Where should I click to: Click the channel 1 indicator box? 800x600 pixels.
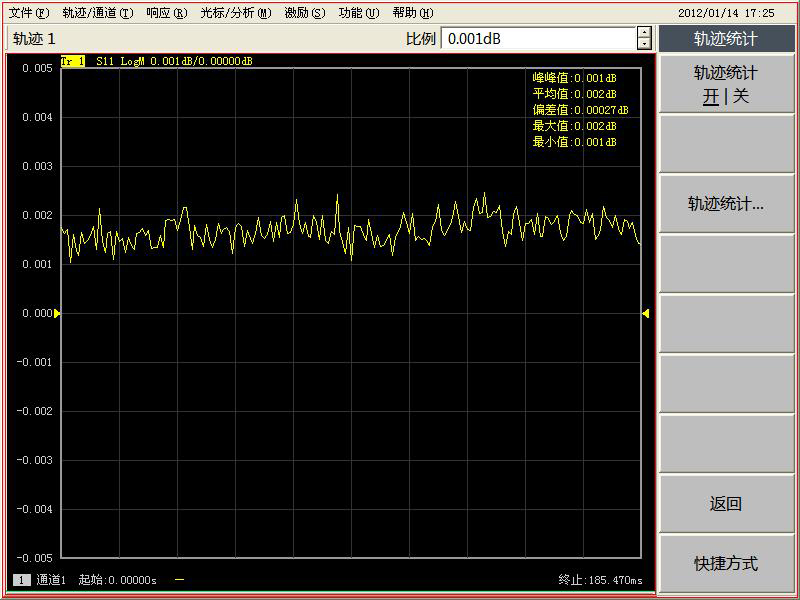click(21, 580)
